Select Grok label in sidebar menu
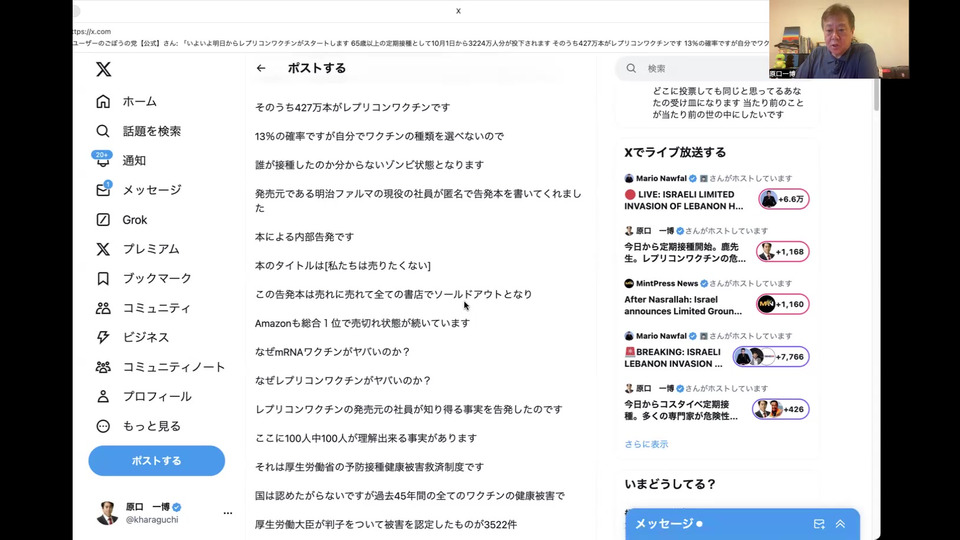The width and height of the screenshot is (960, 540). [x=135, y=220]
